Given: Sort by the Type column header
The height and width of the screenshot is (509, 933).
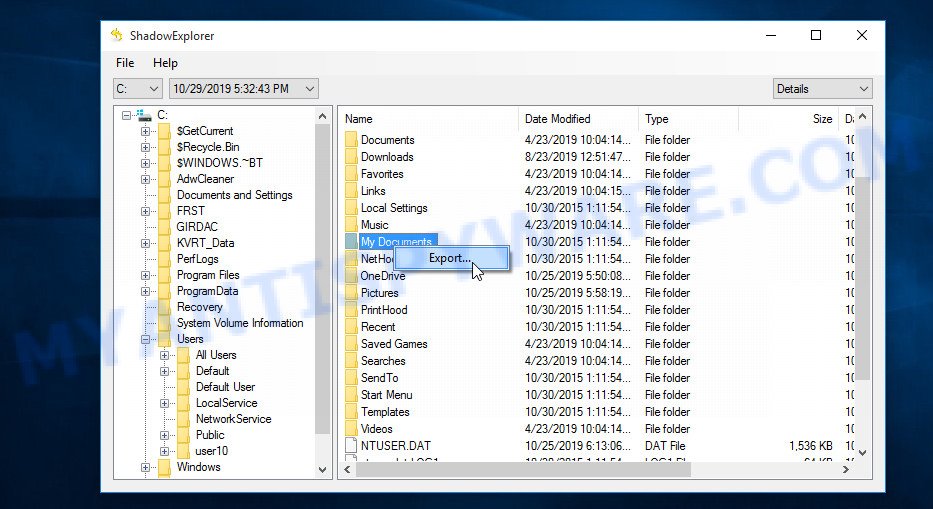Looking at the screenshot, I should (688, 119).
